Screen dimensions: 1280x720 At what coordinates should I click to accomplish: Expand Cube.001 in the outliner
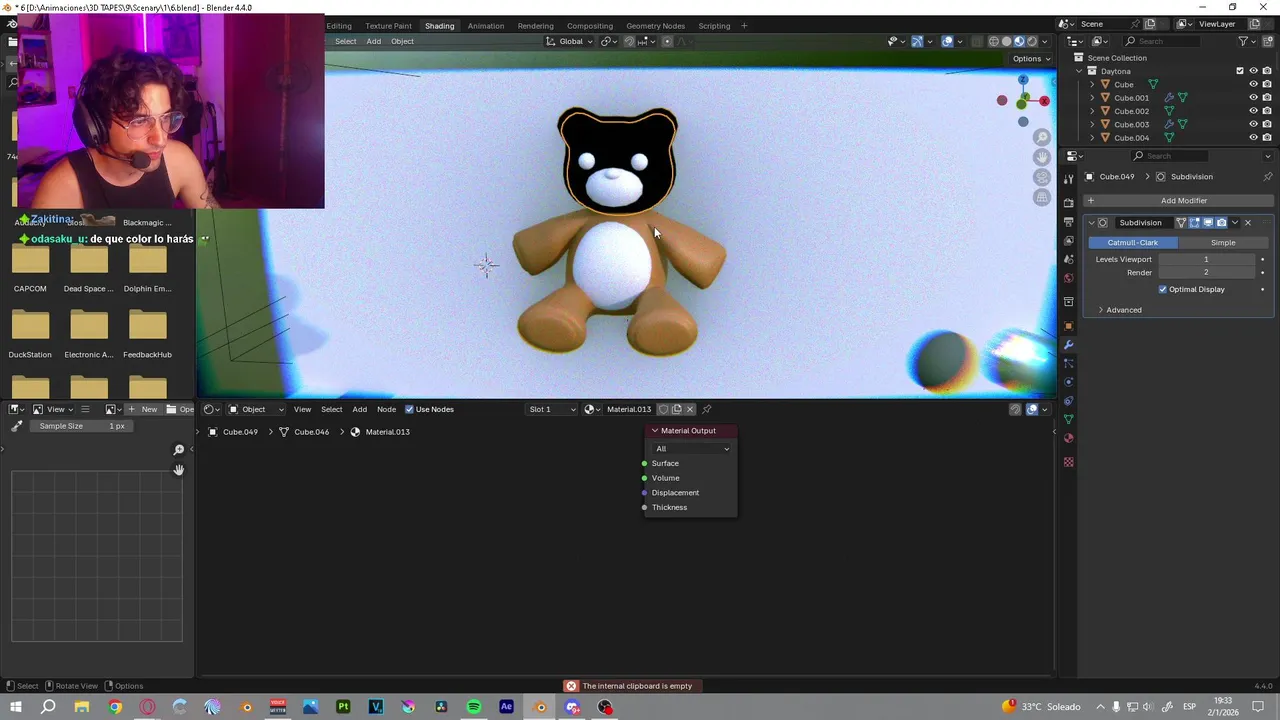1092,98
